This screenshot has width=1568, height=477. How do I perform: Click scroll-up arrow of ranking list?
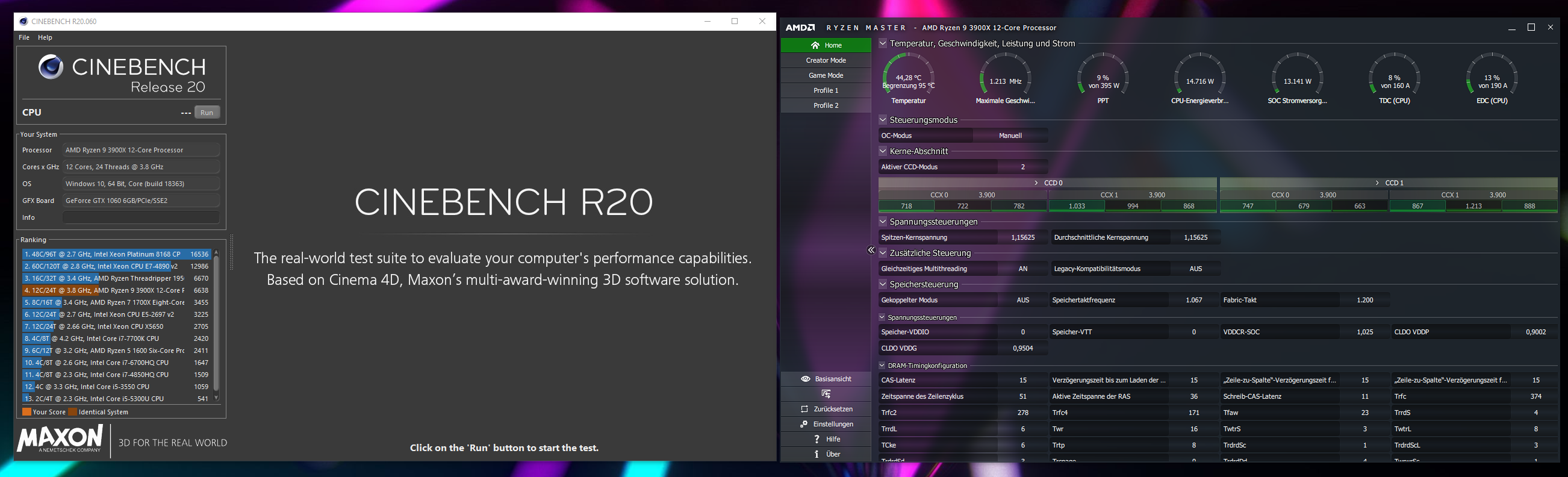click(x=216, y=252)
